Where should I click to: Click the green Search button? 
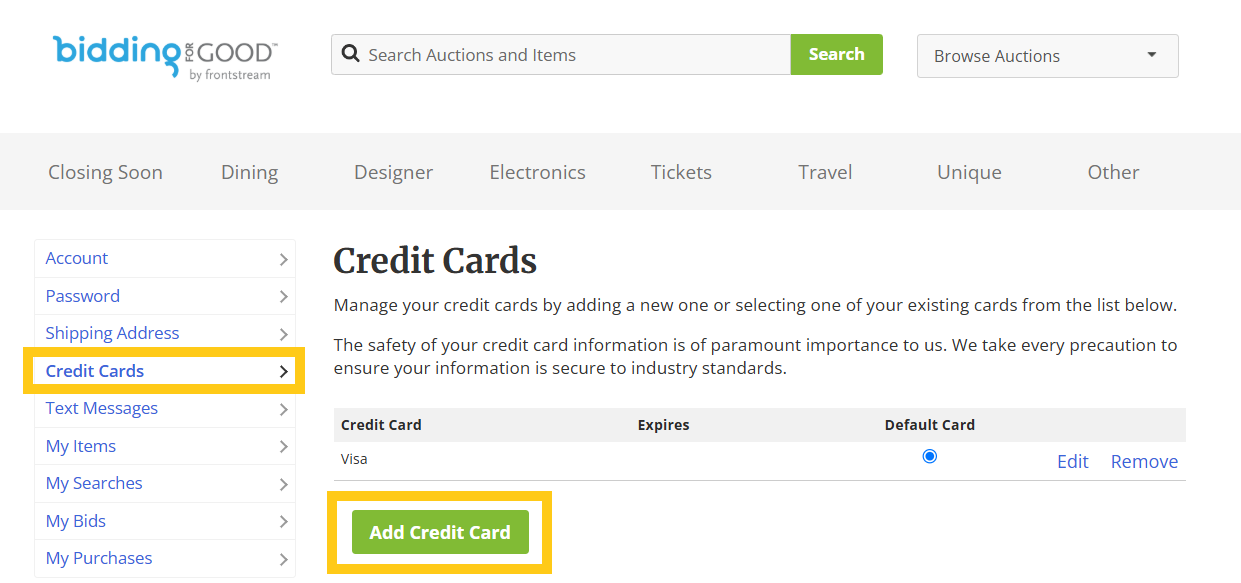point(837,54)
